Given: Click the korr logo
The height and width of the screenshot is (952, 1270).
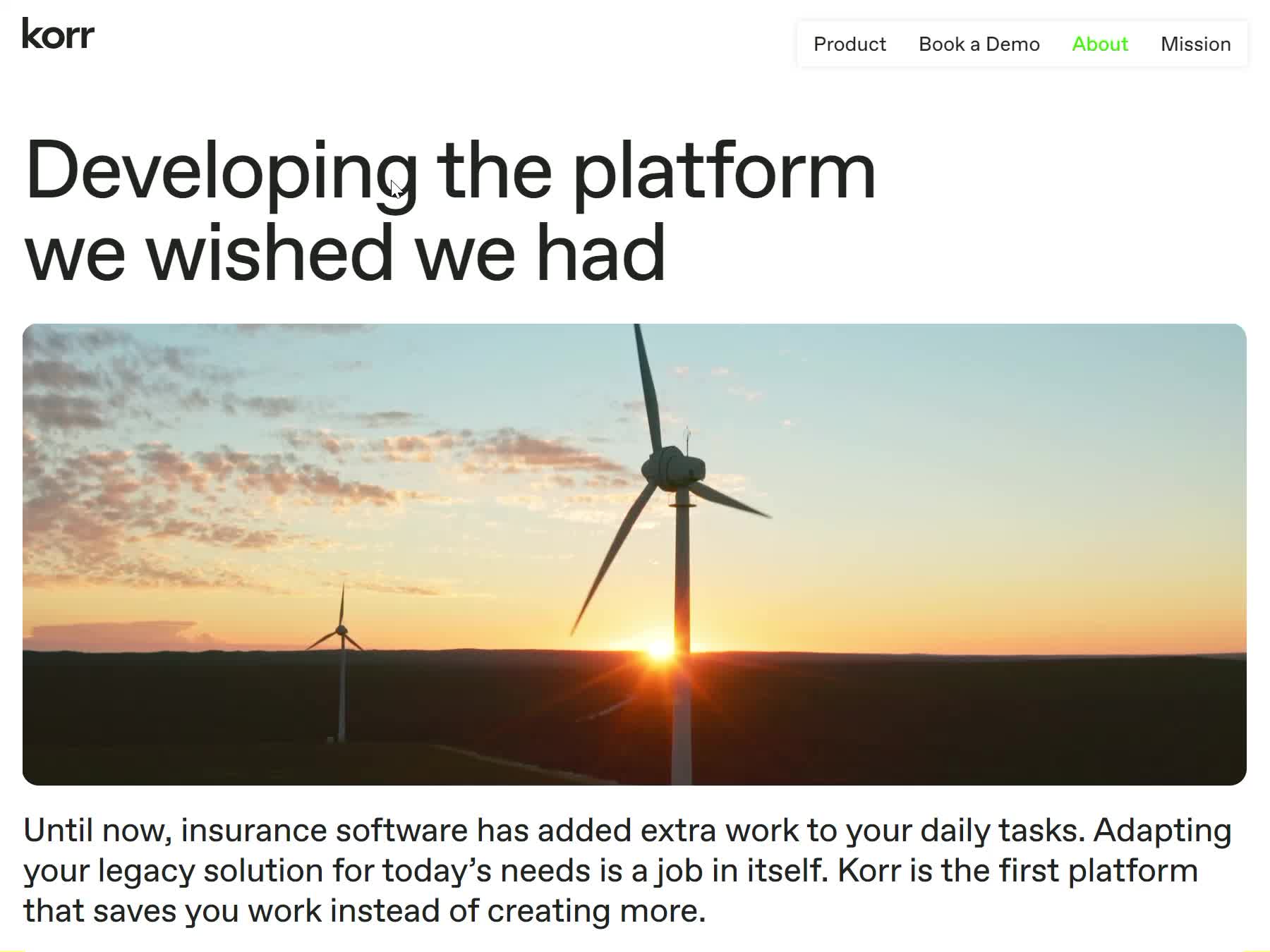Looking at the screenshot, I should 58,34.
